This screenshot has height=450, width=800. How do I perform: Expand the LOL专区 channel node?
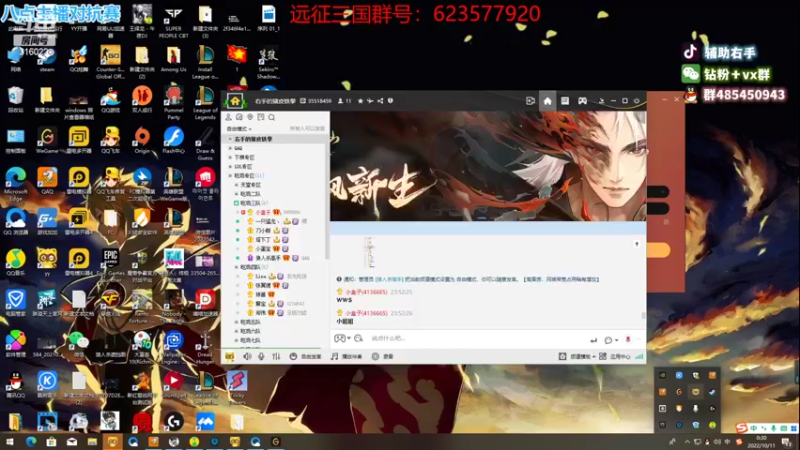coord(230,166)
